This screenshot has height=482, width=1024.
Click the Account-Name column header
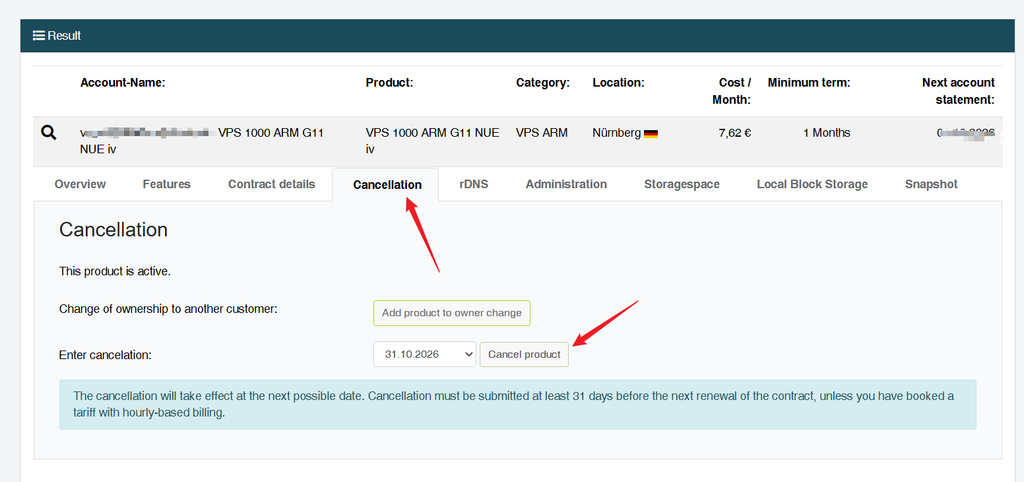point(123,83)
